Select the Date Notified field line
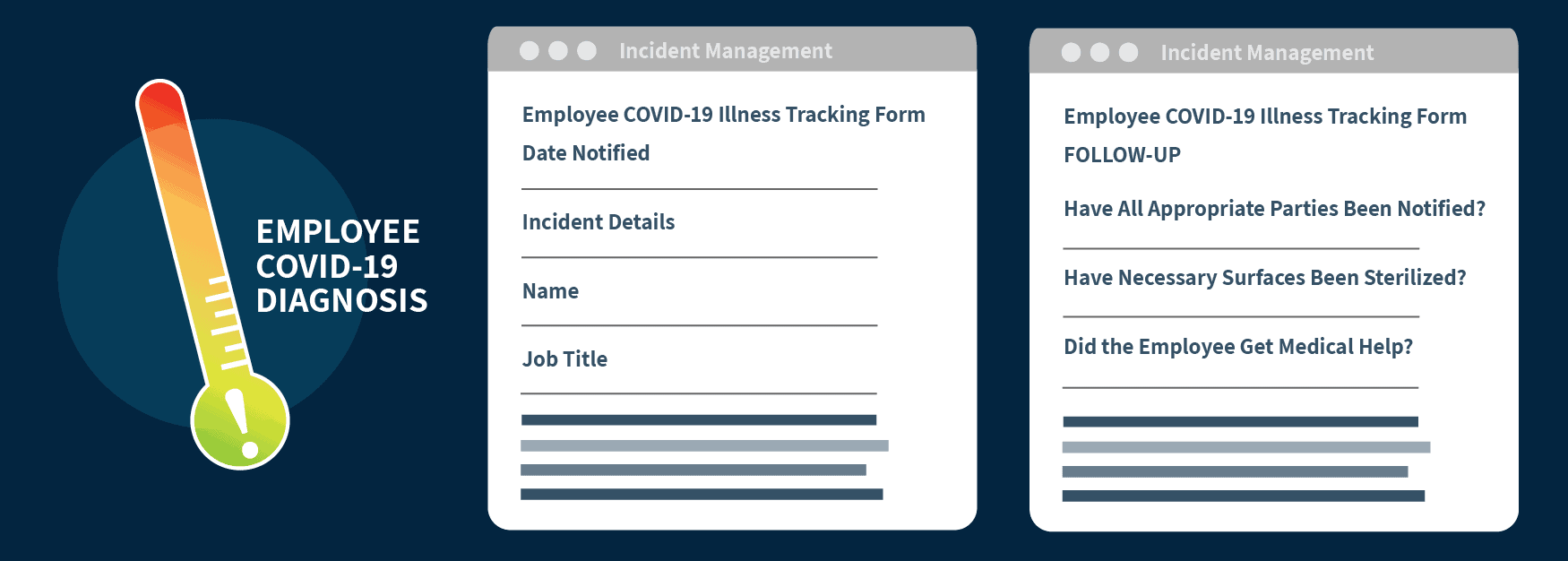The width and height of the screenshot is (1568, 561). coord(699,189)
